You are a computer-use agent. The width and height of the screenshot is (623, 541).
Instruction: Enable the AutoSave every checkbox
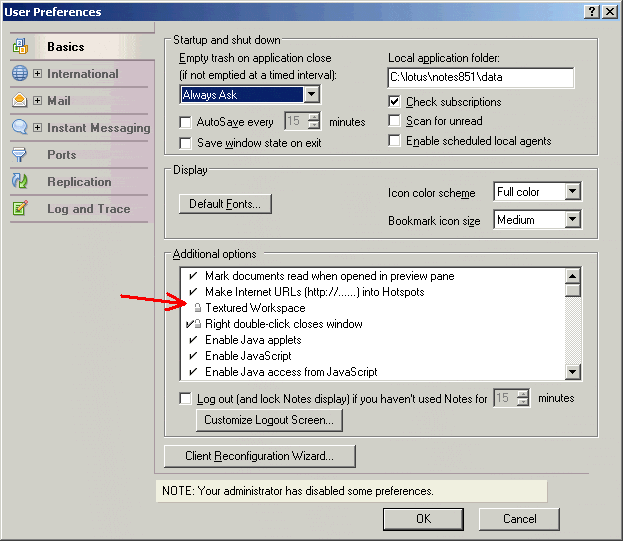(185, 122)
